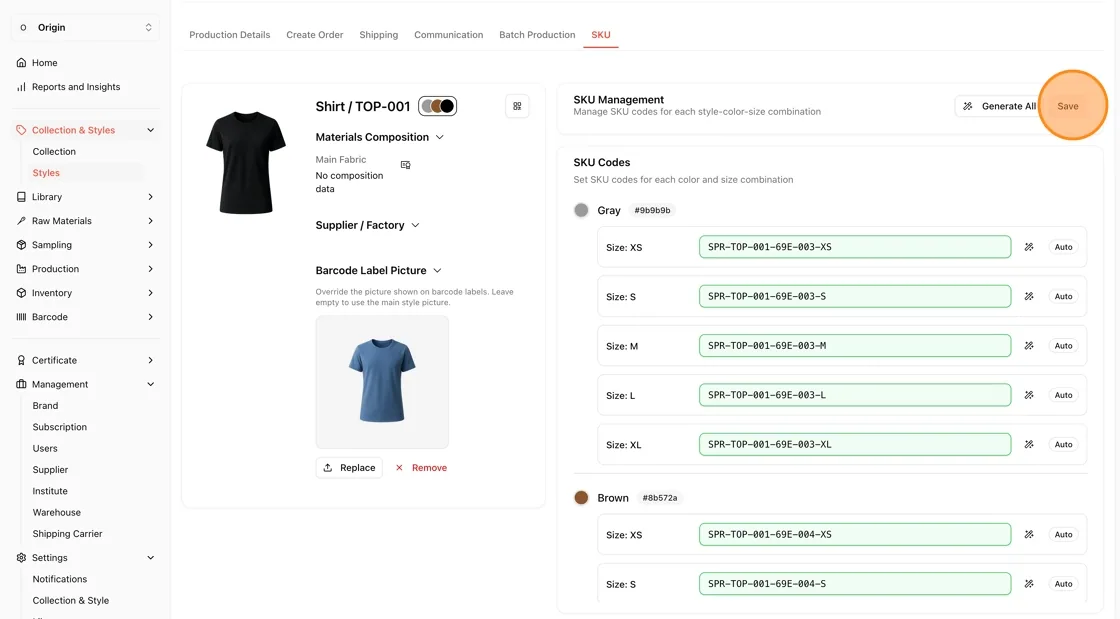
Task: Click the black shirt style image
Action: click(246, 163)
